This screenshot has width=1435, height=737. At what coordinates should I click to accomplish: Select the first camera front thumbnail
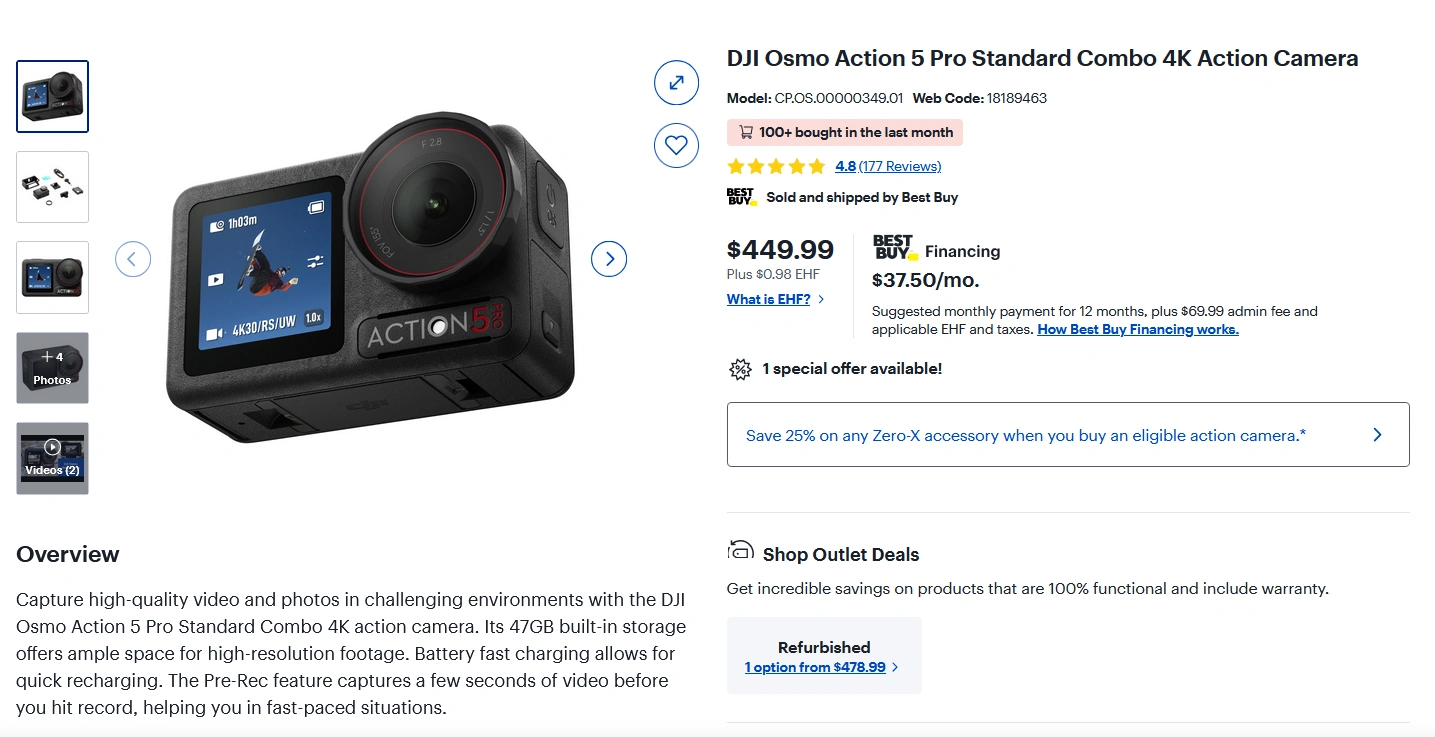pos(52,97)
